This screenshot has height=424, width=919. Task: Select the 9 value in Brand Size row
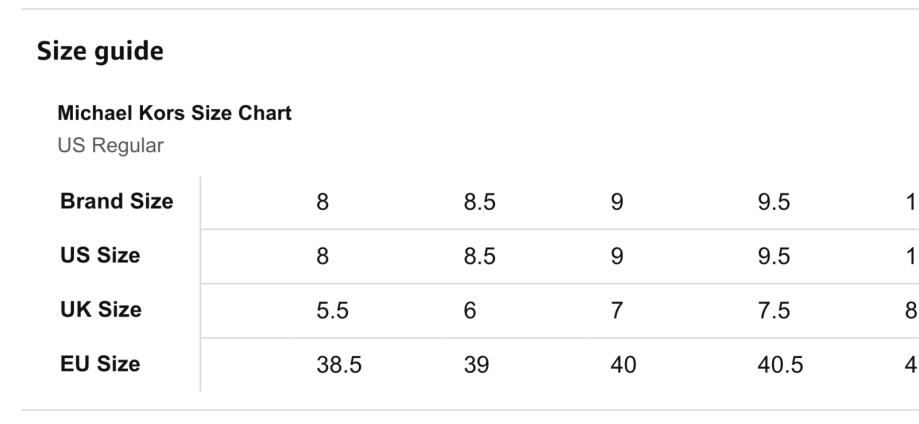617,202
